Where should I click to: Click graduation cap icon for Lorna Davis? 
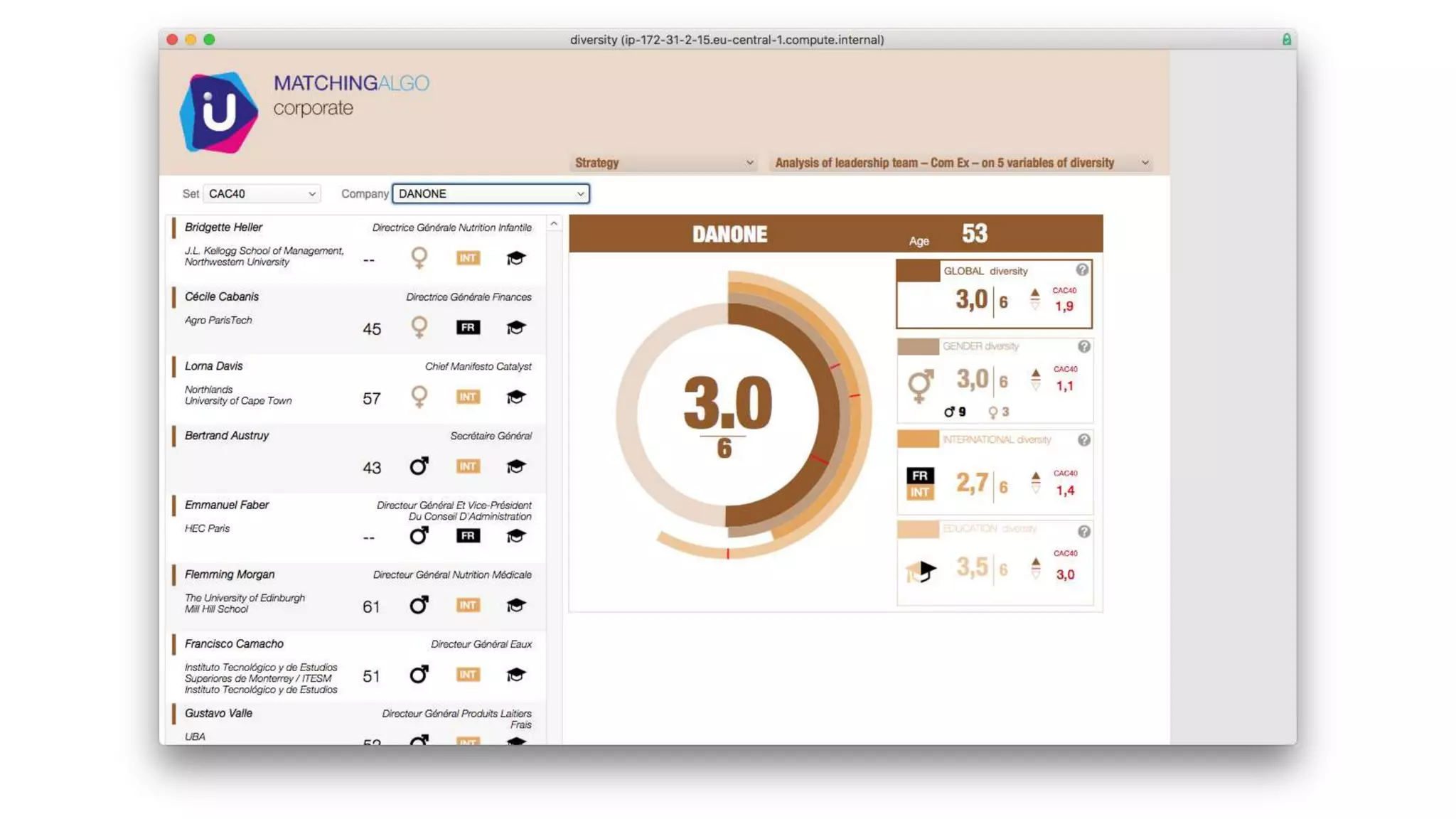click(x=515, y=397)
